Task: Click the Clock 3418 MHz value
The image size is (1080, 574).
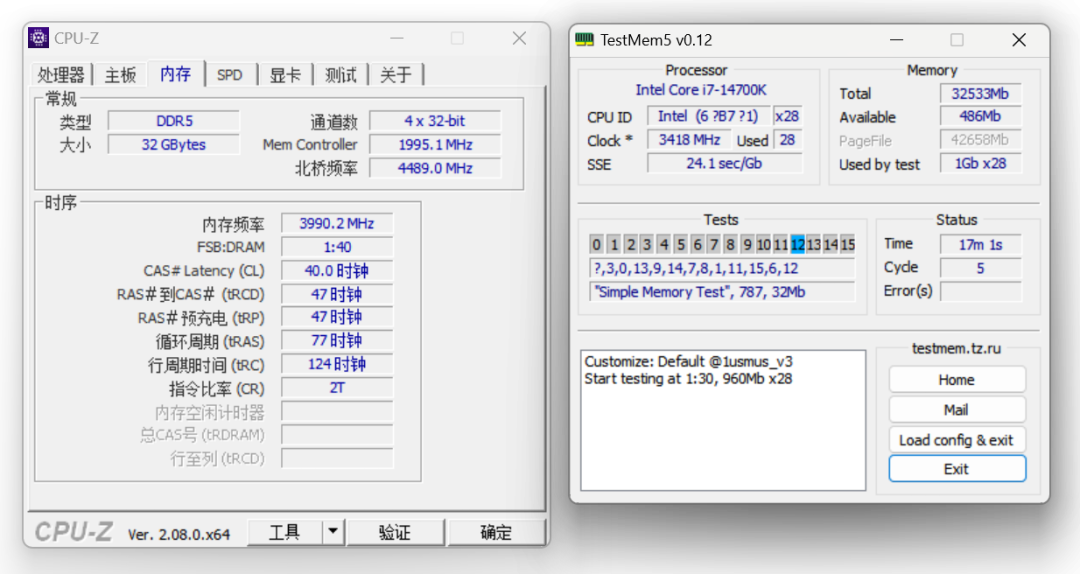Action: click(689, 140)
